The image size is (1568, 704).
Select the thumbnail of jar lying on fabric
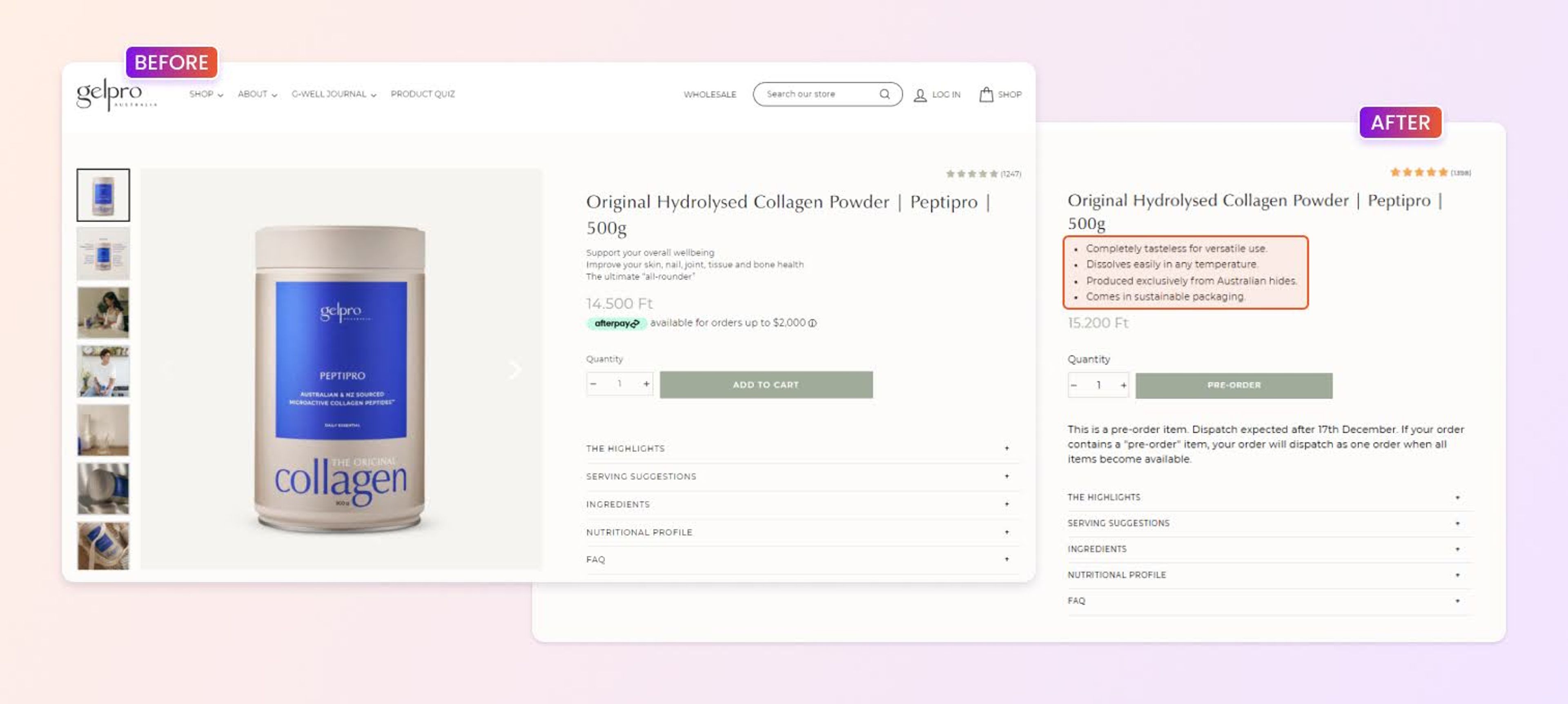coord(103,489)
